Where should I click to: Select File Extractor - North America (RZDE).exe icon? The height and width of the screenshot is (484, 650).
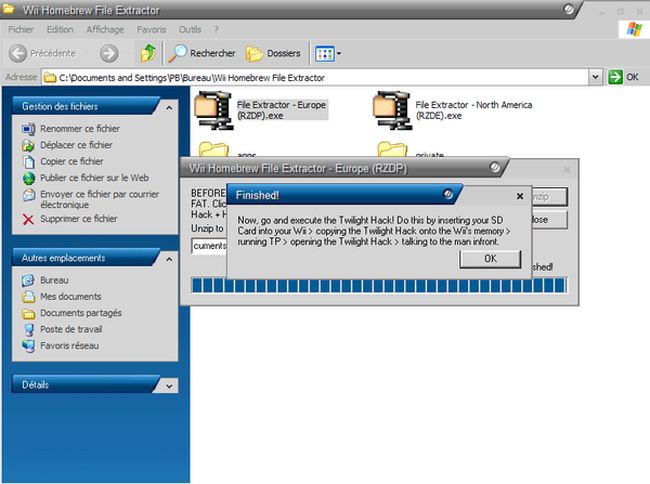(392, 110)
